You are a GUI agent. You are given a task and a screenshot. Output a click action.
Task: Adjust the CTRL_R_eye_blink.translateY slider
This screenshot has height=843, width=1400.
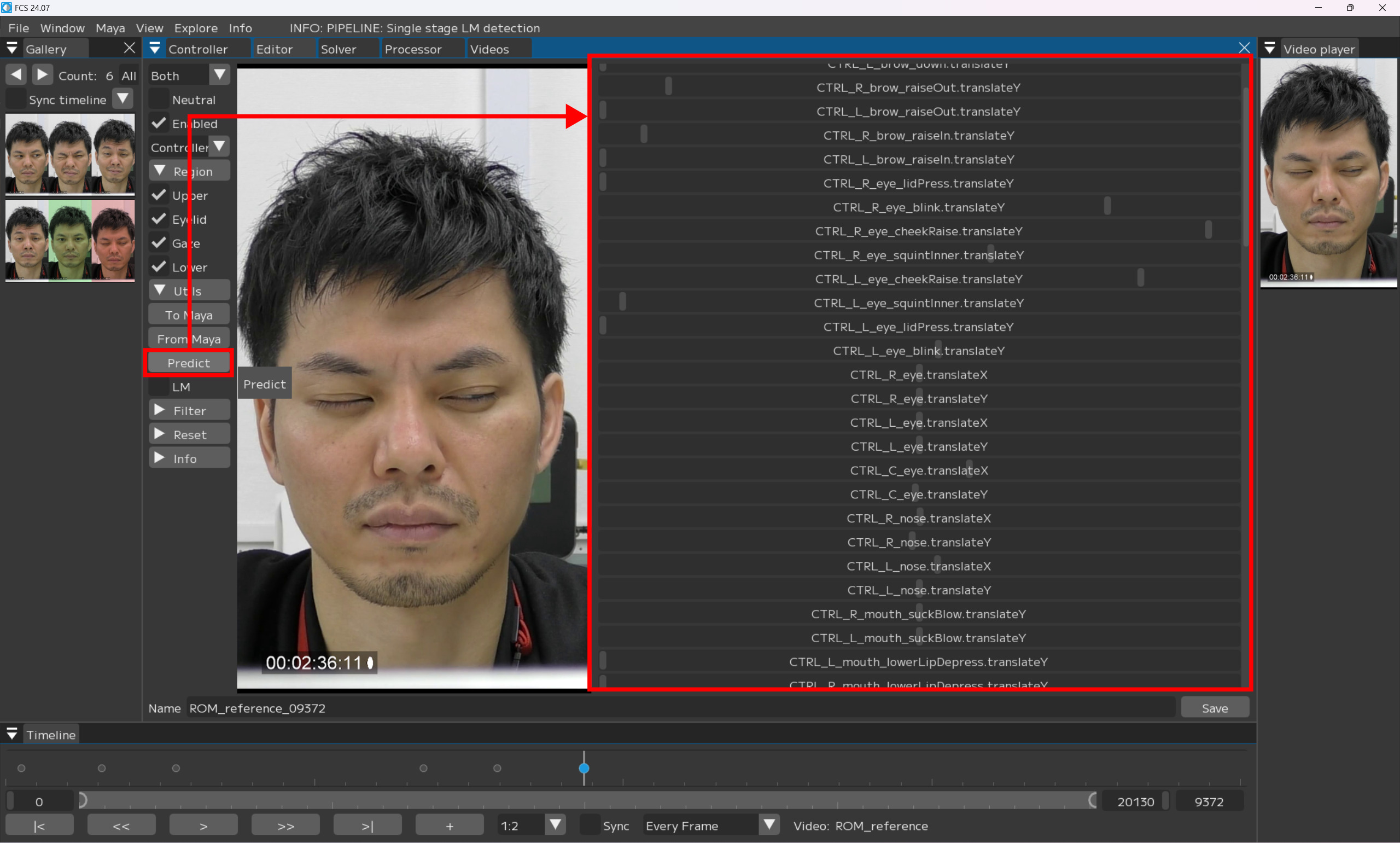click(1106, 207)
